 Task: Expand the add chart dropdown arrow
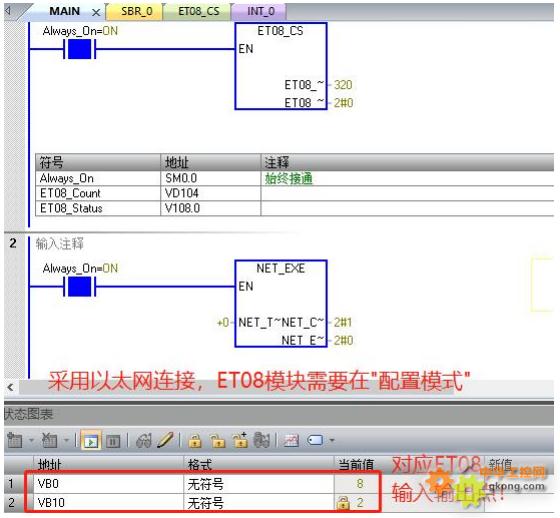click(x=31, y=440)
